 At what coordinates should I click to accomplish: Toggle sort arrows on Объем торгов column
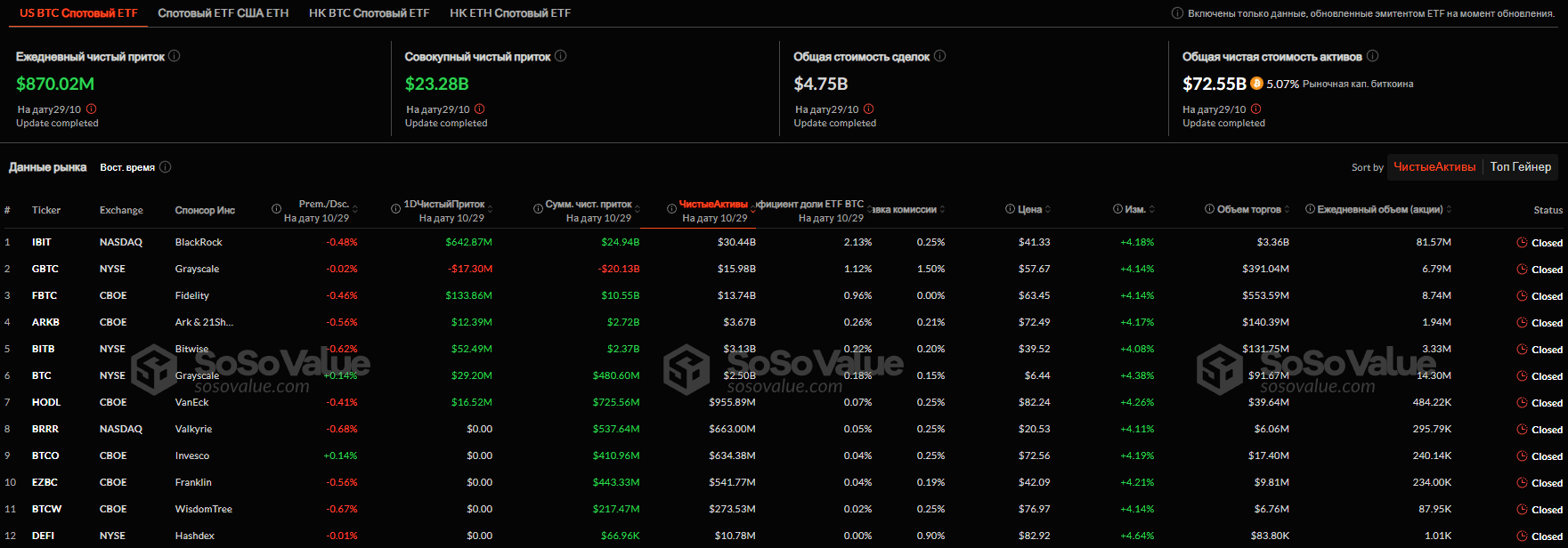[x=1288, y=210]
